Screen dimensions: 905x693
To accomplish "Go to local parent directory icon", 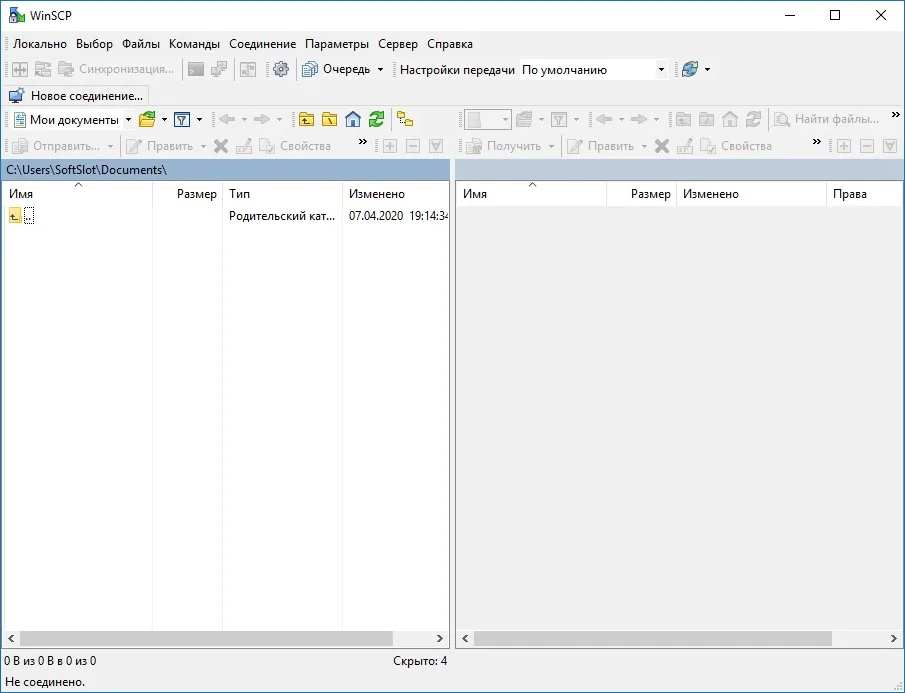I will pos(306,119).
